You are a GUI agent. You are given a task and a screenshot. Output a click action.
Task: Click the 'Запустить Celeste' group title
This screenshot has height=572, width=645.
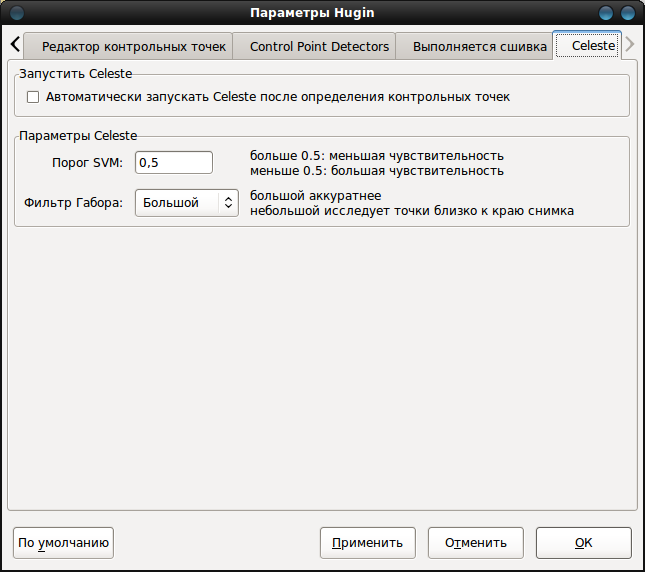click(76, 74)
